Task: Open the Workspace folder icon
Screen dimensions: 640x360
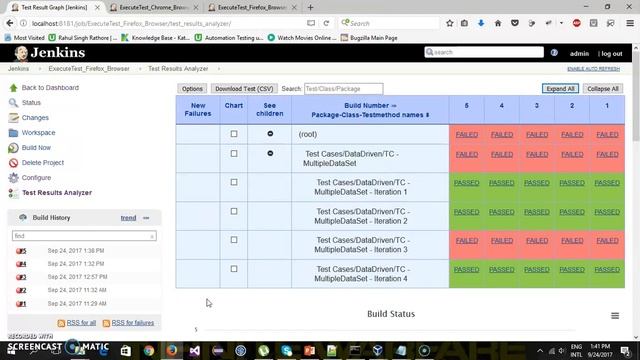Action: pos(13,133)
